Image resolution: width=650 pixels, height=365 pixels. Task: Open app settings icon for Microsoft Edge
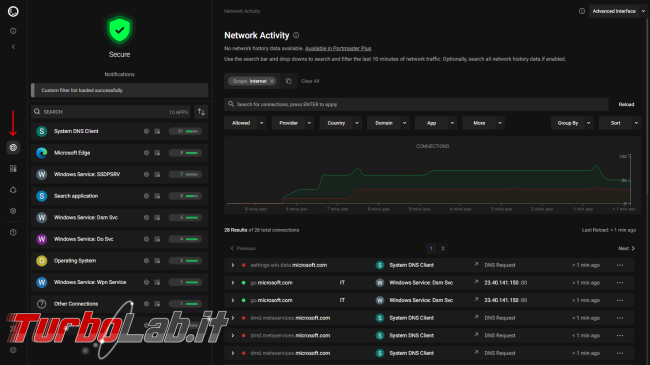[157, 153]
